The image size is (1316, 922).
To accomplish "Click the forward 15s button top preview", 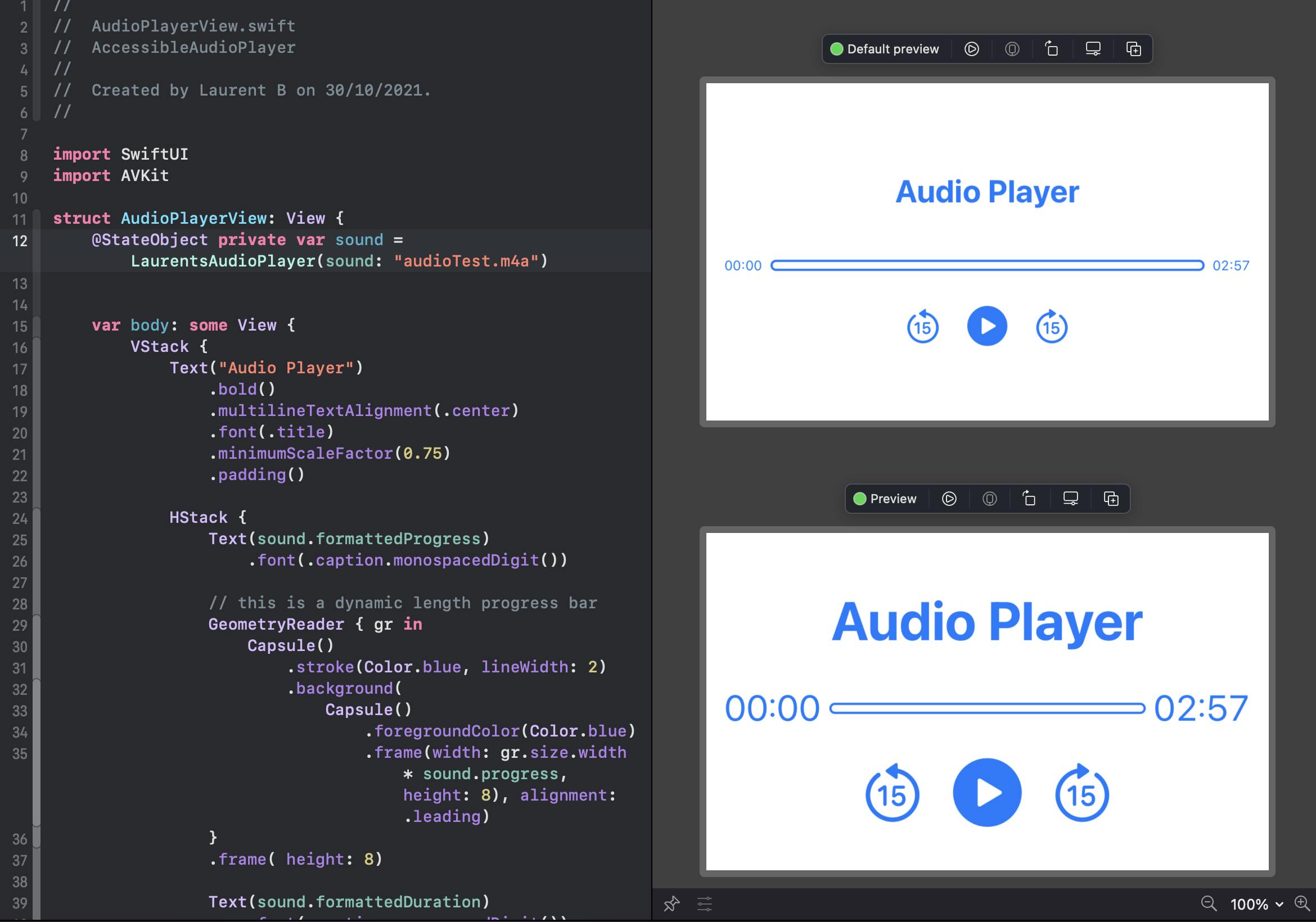I will click(x=1051, y=326).
